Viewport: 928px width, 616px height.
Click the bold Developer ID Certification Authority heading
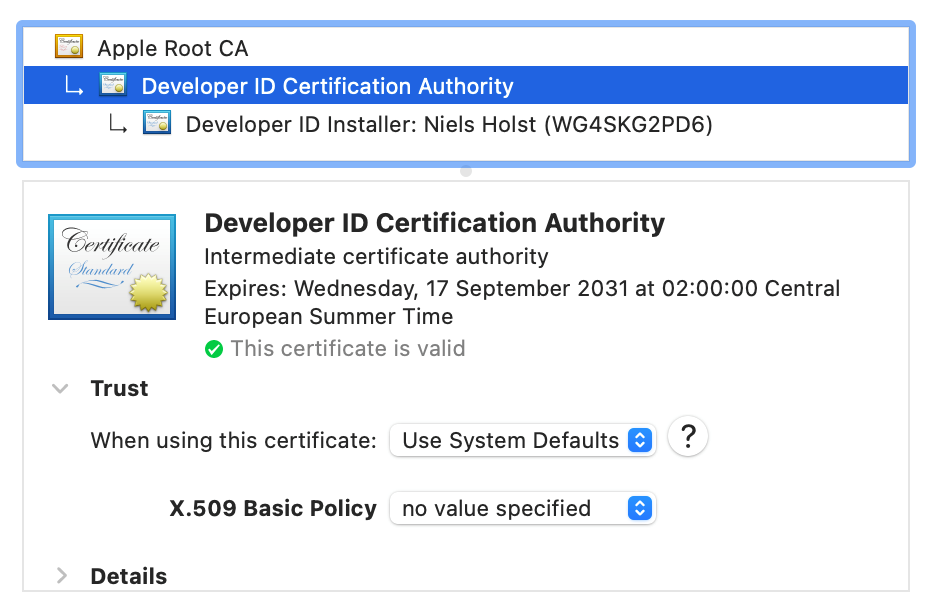point(434,222)
